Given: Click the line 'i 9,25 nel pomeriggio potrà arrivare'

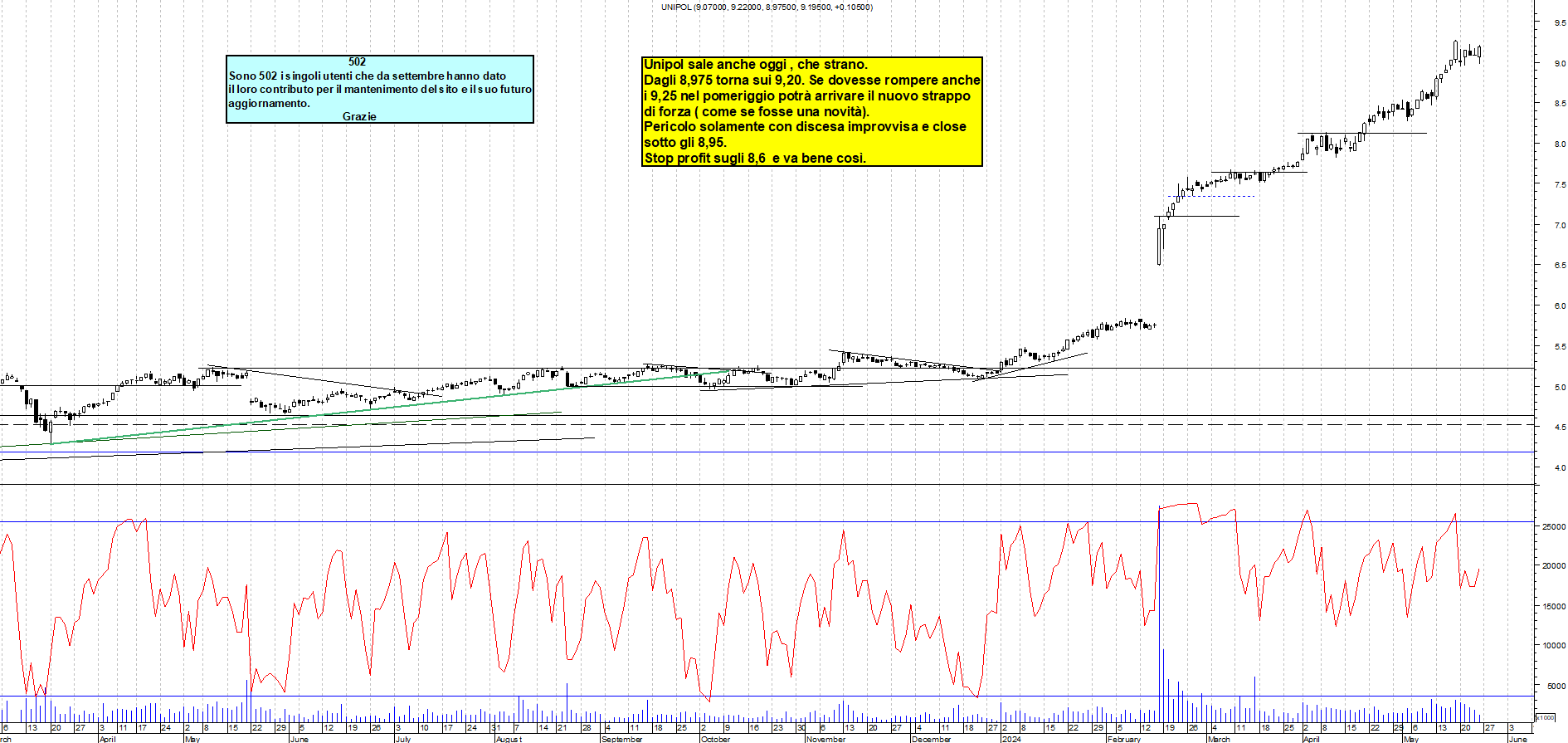Looking at the screenshot, I should 807,95.
